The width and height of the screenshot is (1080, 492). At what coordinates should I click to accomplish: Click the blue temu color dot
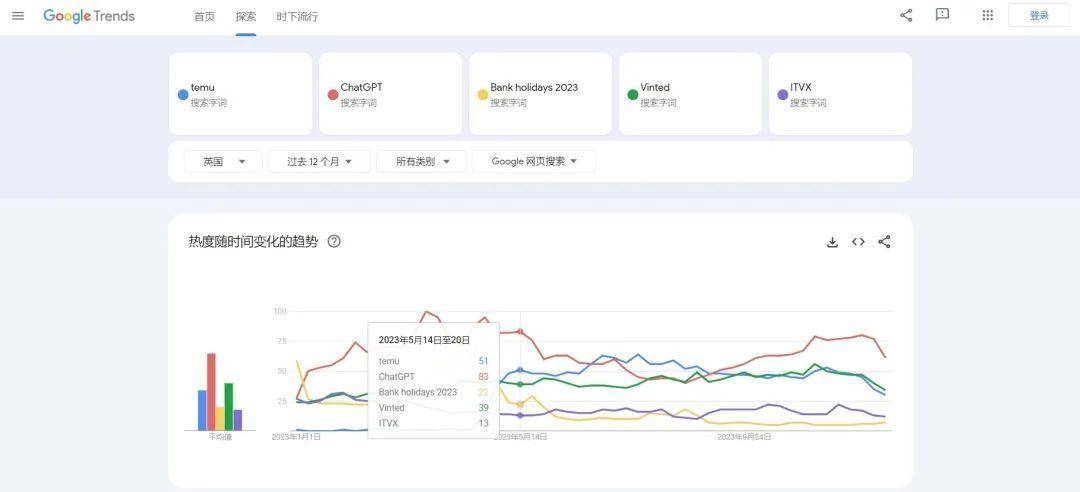point(183,94)
